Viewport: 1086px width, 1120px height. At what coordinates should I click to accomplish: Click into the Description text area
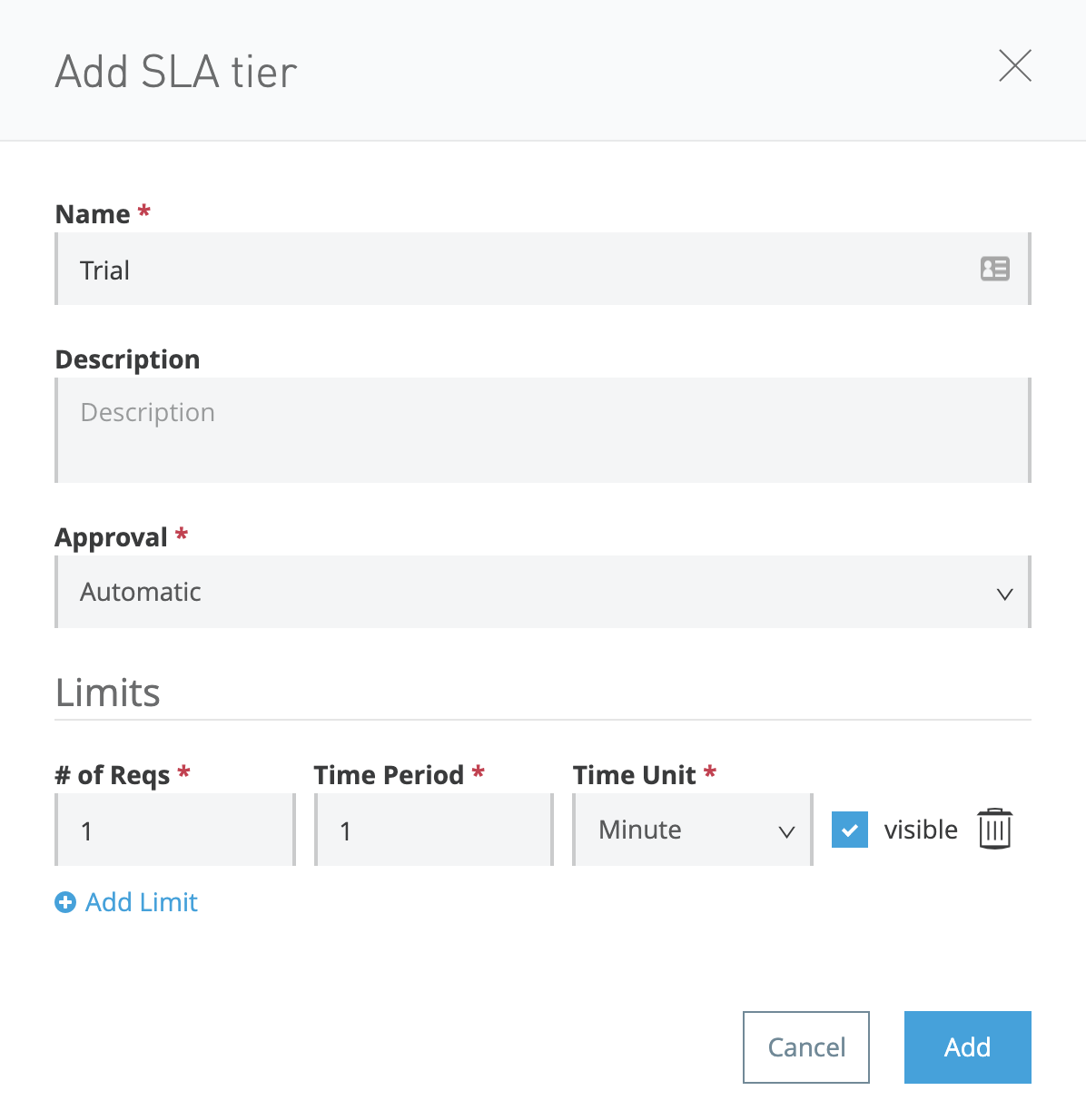(542, 430)
